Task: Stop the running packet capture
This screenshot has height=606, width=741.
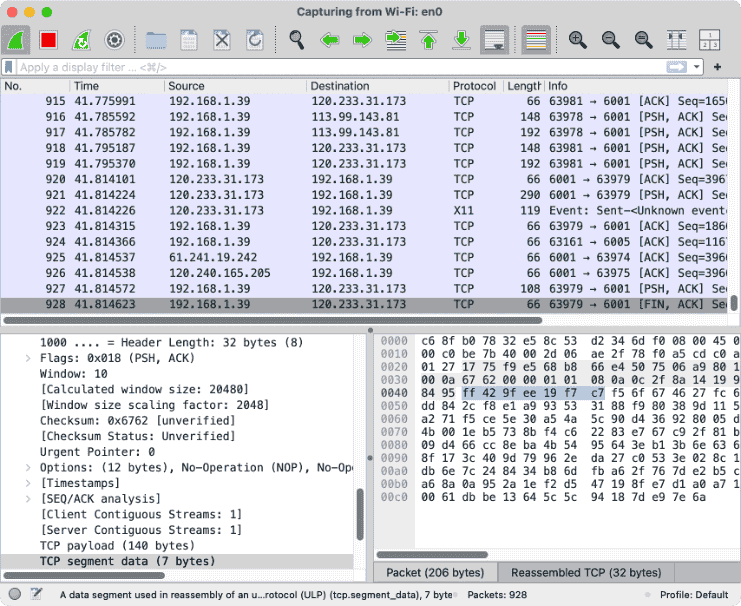Action: [48, 40]
